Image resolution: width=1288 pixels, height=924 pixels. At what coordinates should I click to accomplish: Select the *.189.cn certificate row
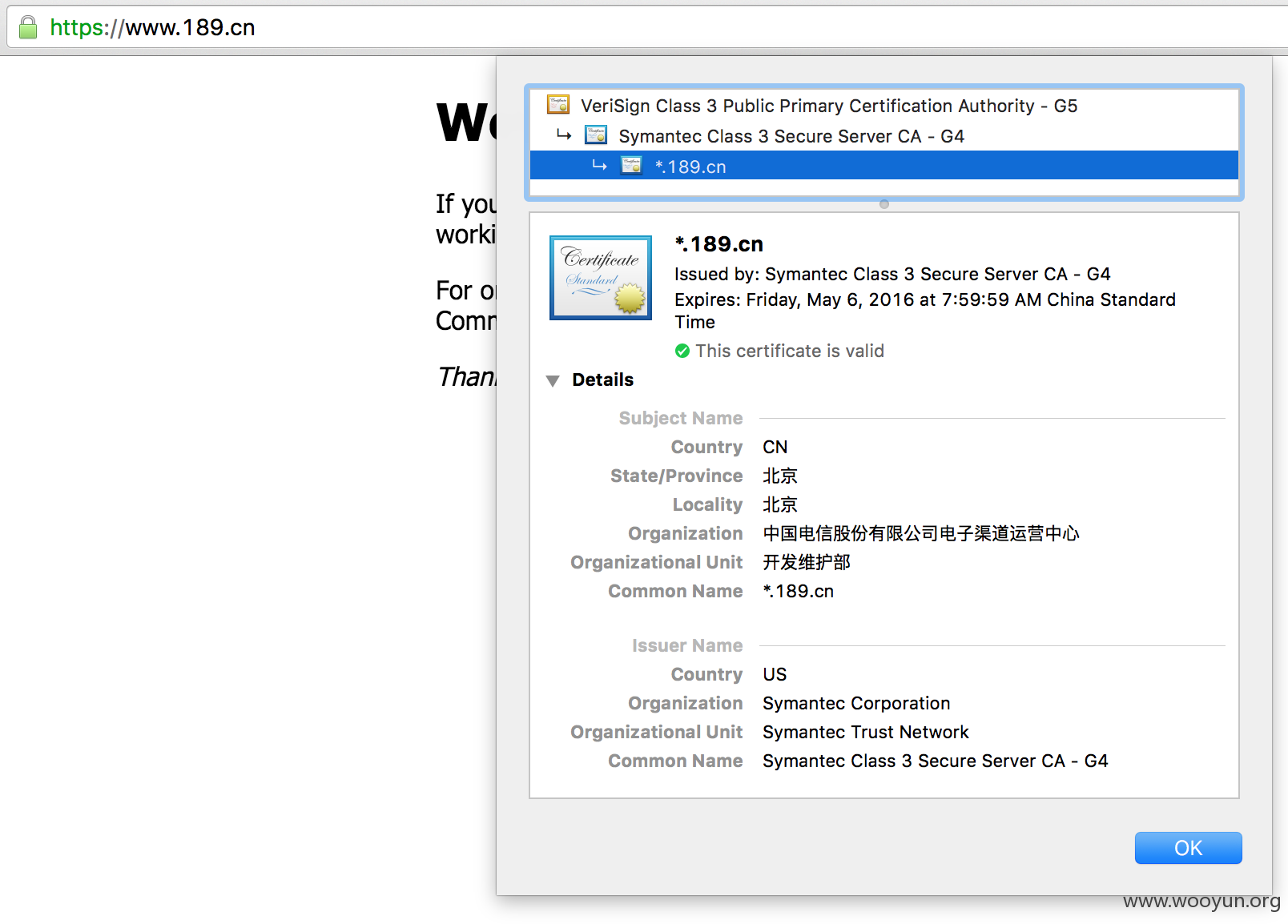[884, 166]
